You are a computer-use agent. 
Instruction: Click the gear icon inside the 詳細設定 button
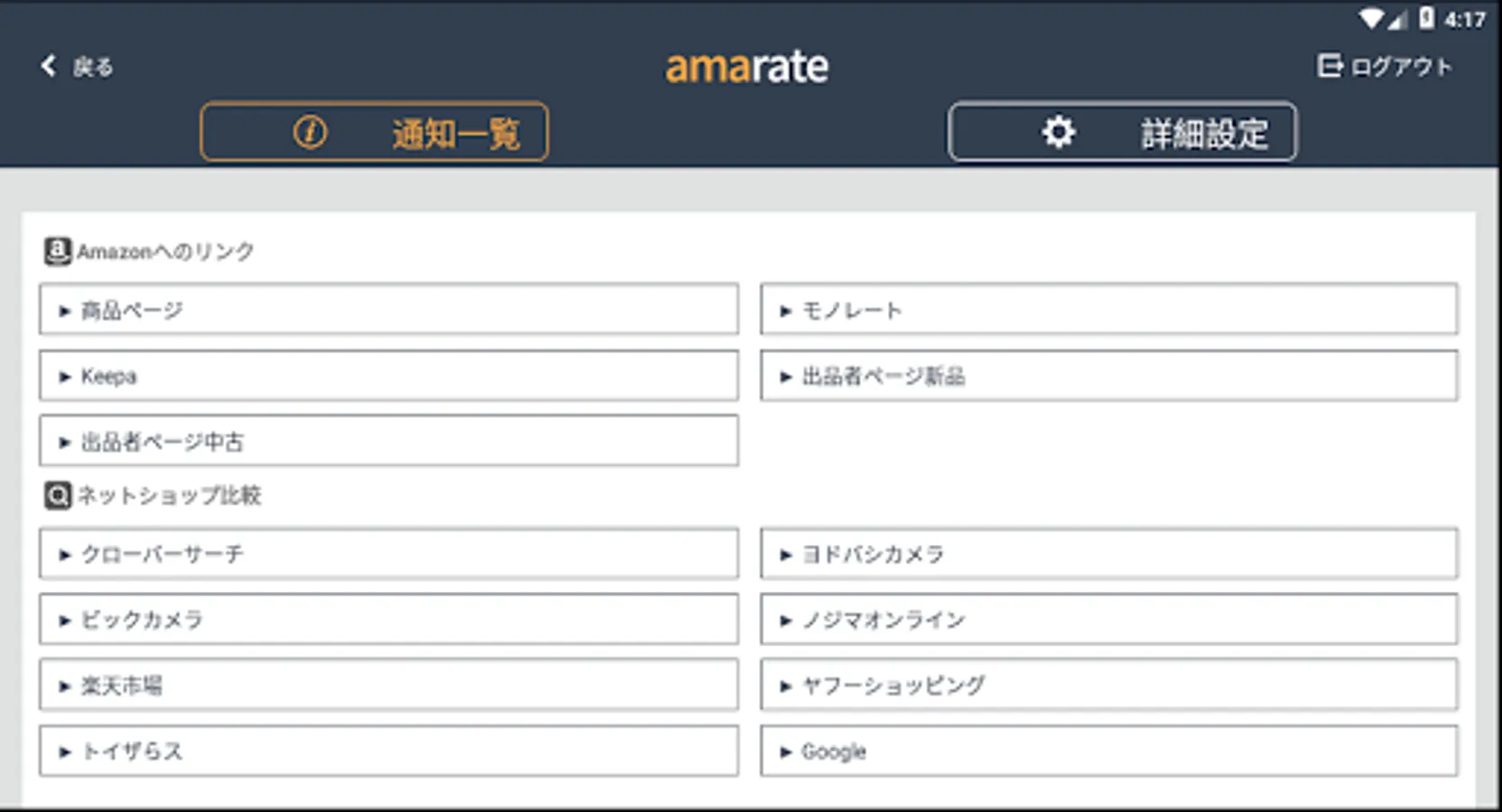pos(1058,131)
